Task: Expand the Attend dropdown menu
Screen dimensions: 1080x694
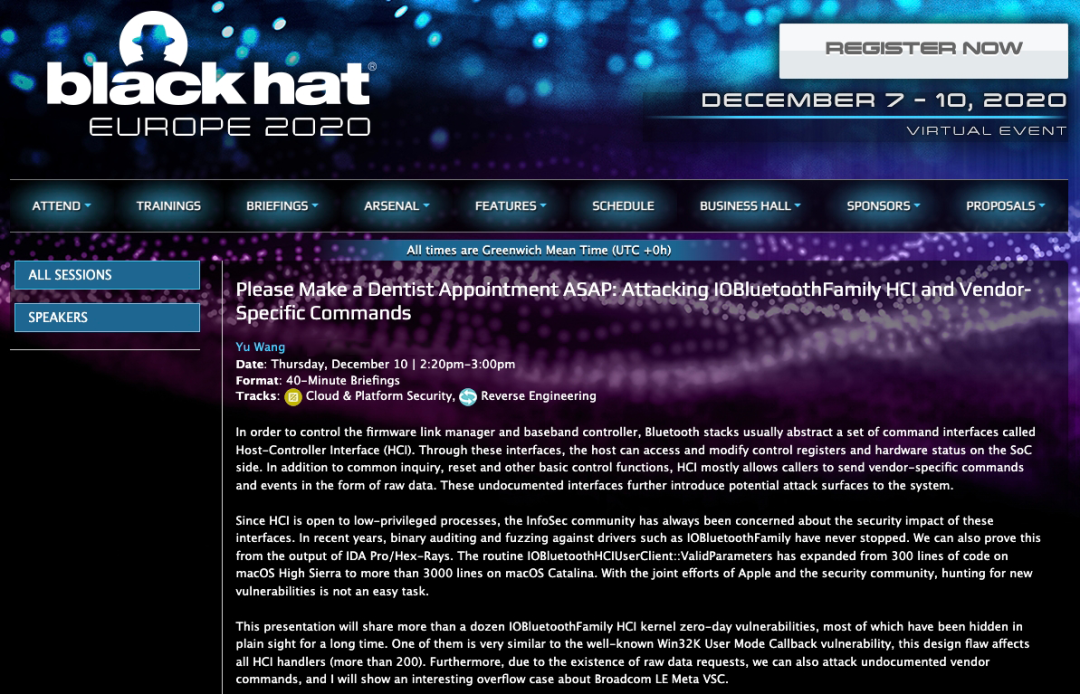Action: pyautogui.click(x=61, y=206)
